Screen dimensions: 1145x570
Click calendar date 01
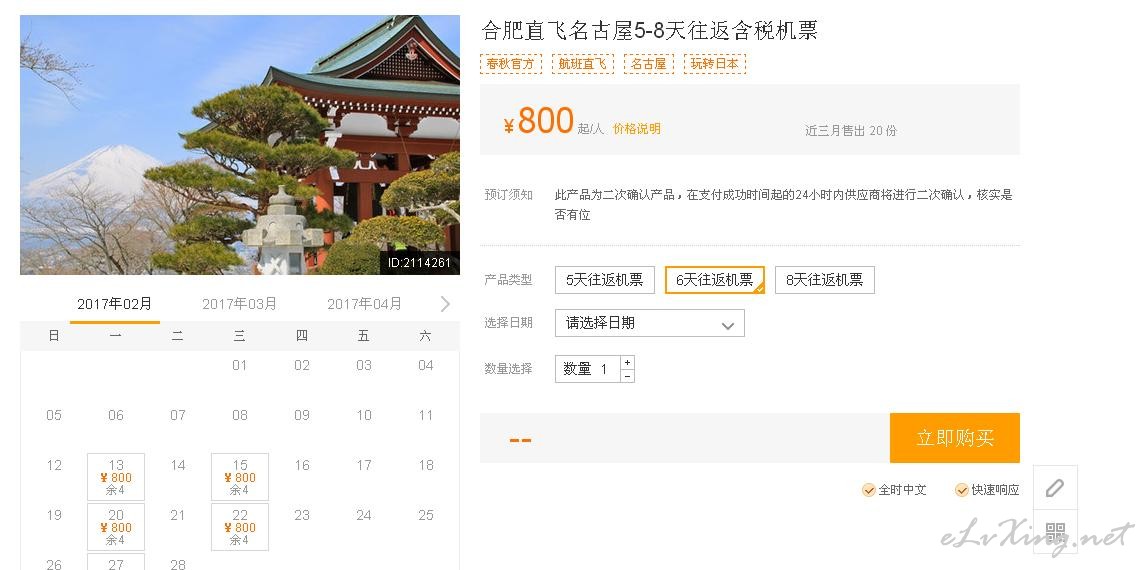pyautogui.click(x=240, y=365)
